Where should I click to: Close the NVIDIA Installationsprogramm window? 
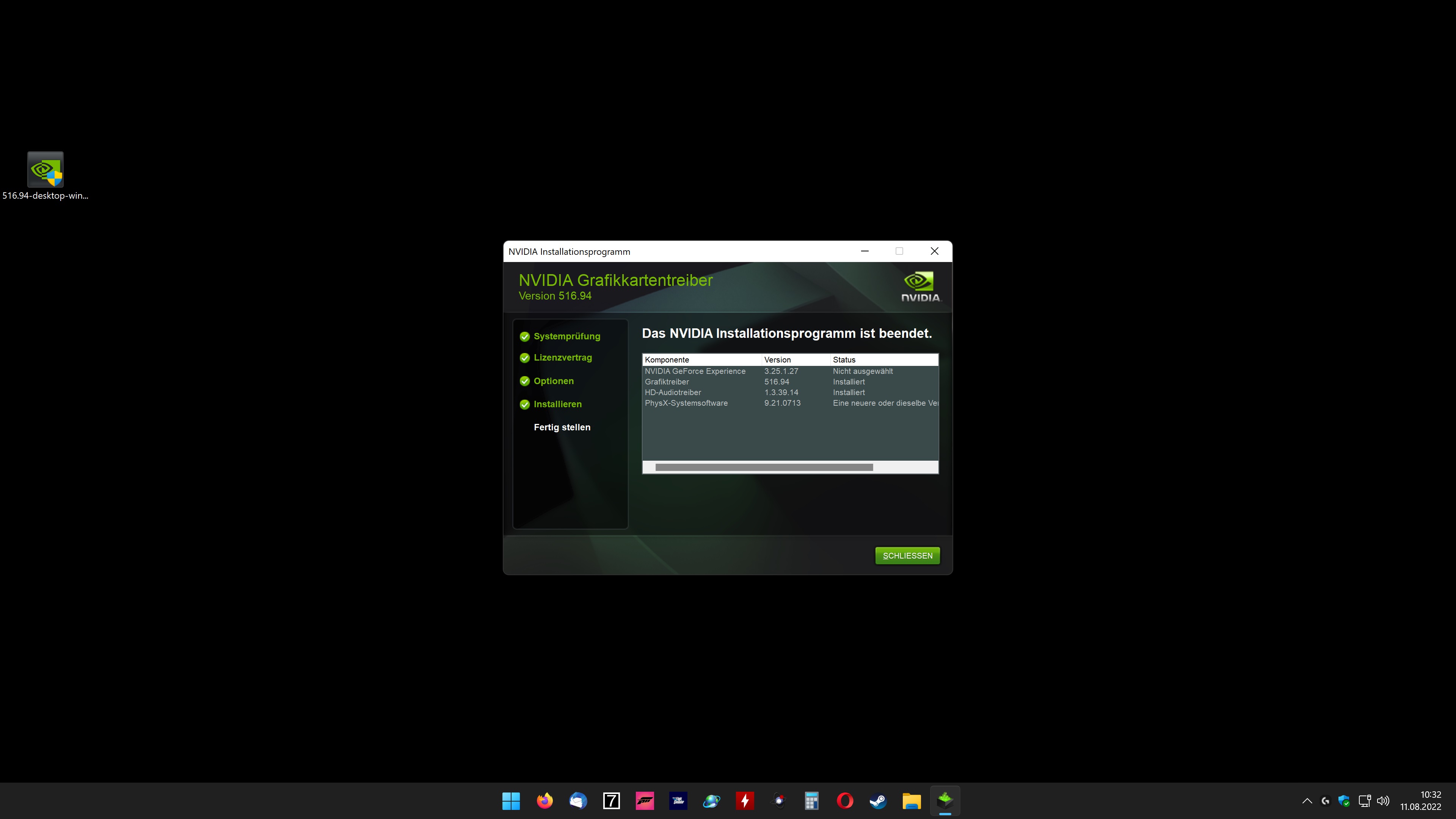(x=934, y=251)
